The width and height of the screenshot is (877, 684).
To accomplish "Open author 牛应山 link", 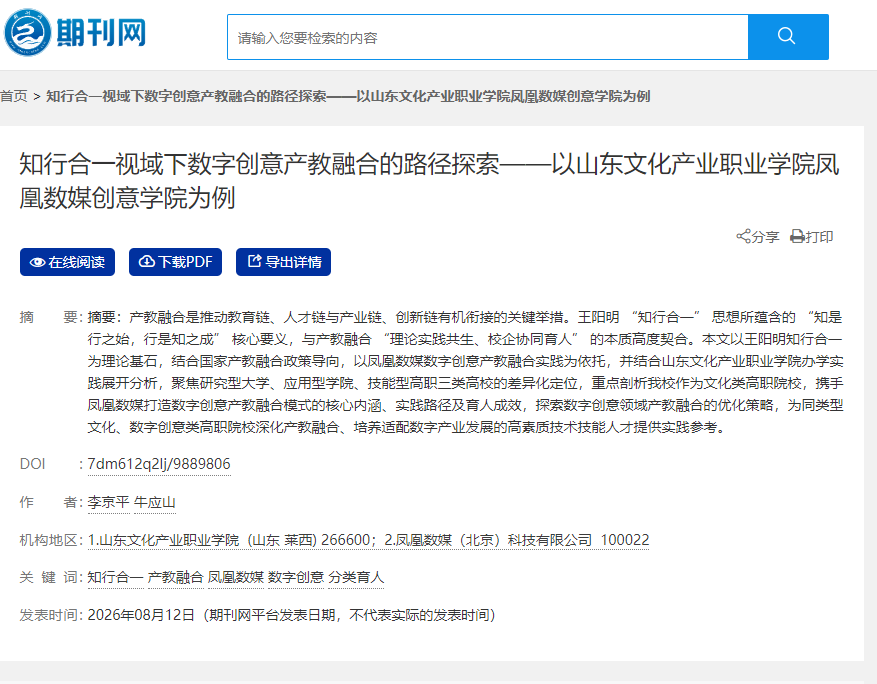I will point(155,502).
